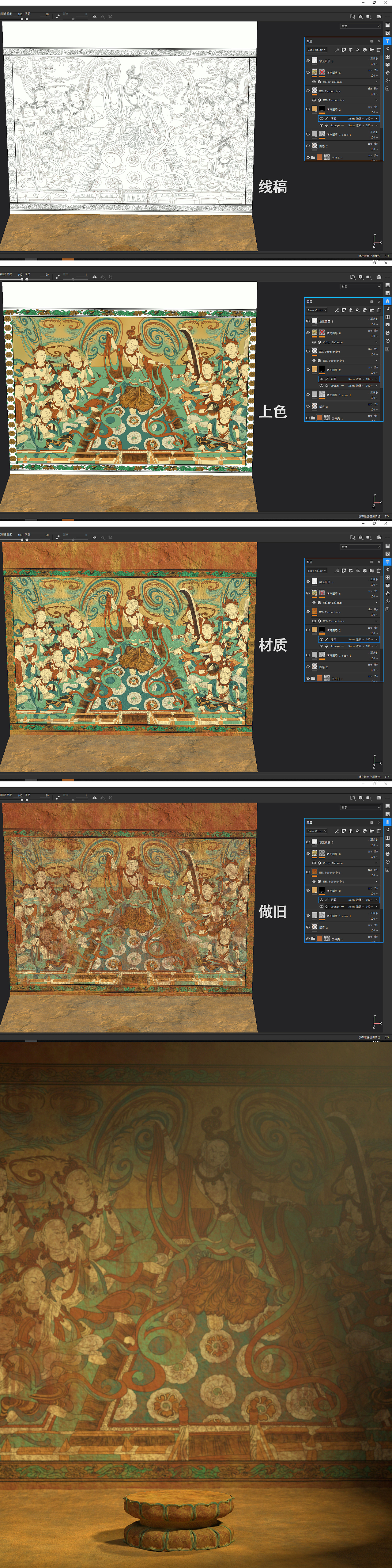Screen dimensions: 392x1568
Task: Click add mask icon in 做旧 screenshot
Action: pyautogui.click(x=343, y=831)
